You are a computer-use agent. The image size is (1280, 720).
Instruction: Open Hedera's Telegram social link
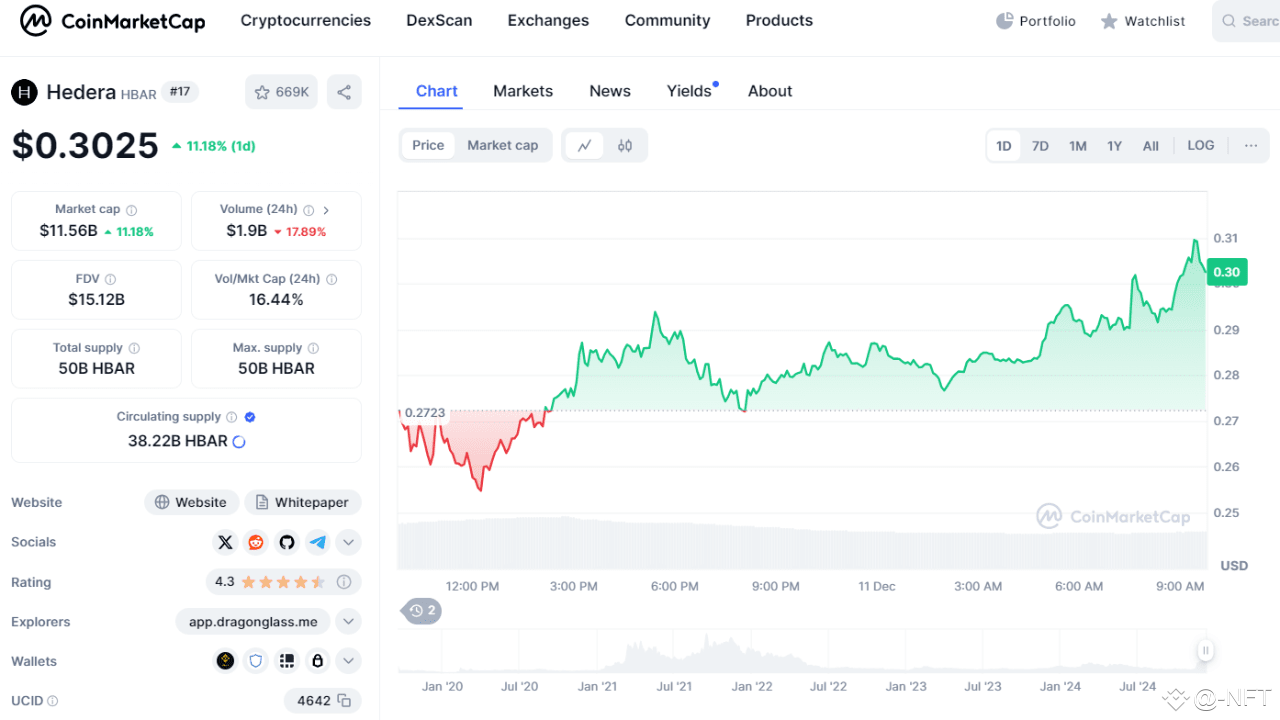318,542
